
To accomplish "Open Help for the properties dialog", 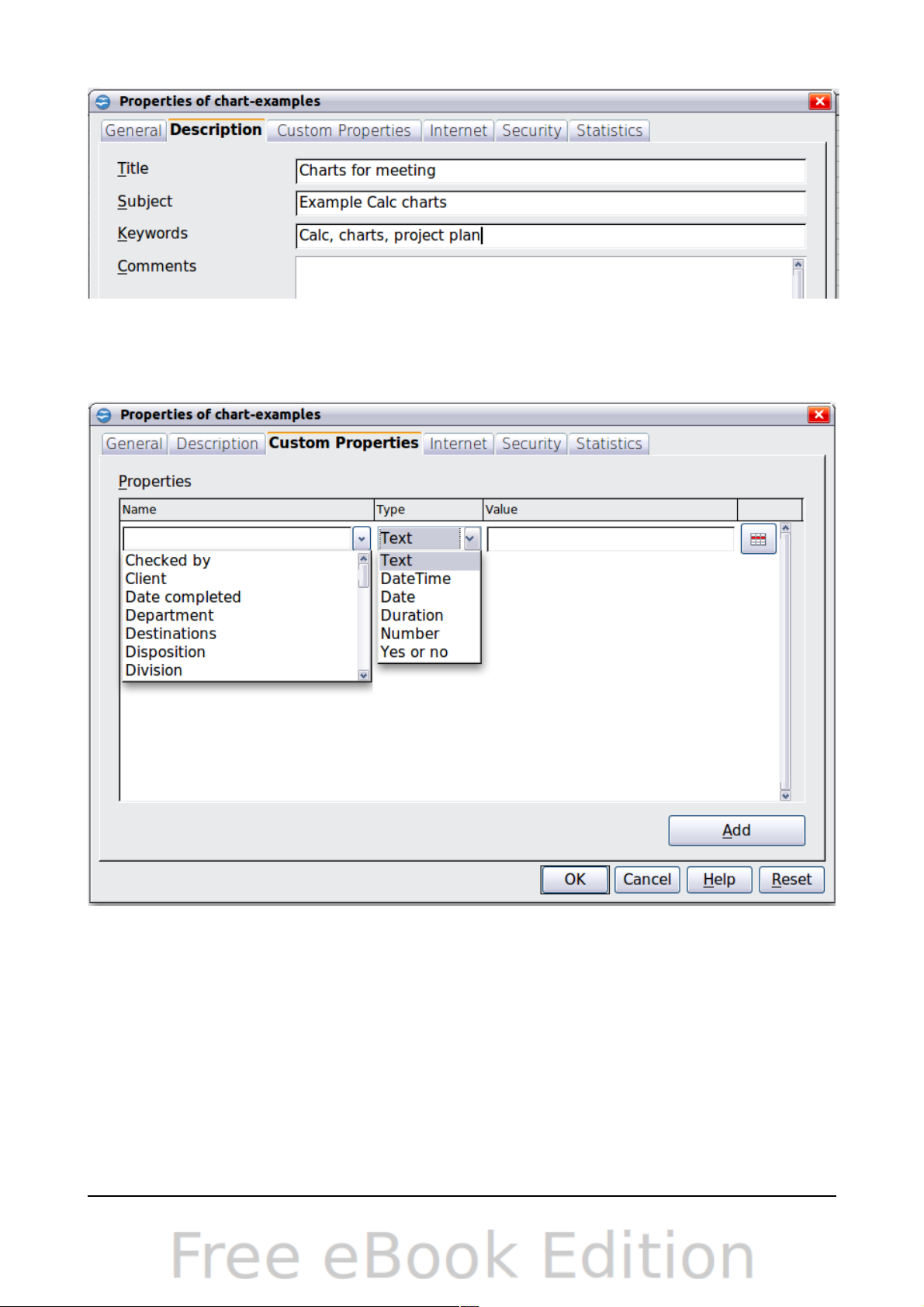I will tap(719, 880).
